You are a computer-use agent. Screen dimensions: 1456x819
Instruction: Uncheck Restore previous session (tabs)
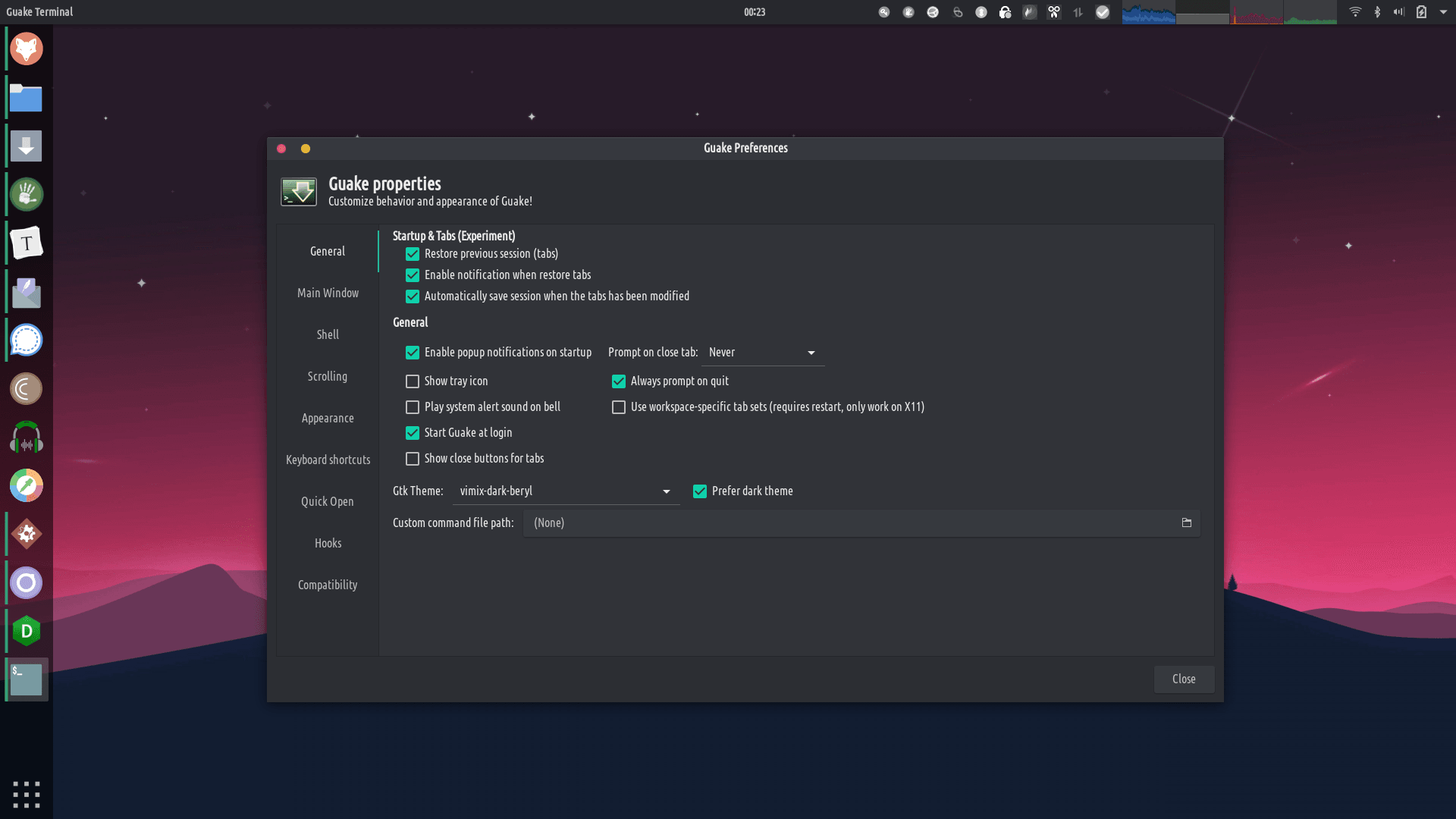(413, 254)
